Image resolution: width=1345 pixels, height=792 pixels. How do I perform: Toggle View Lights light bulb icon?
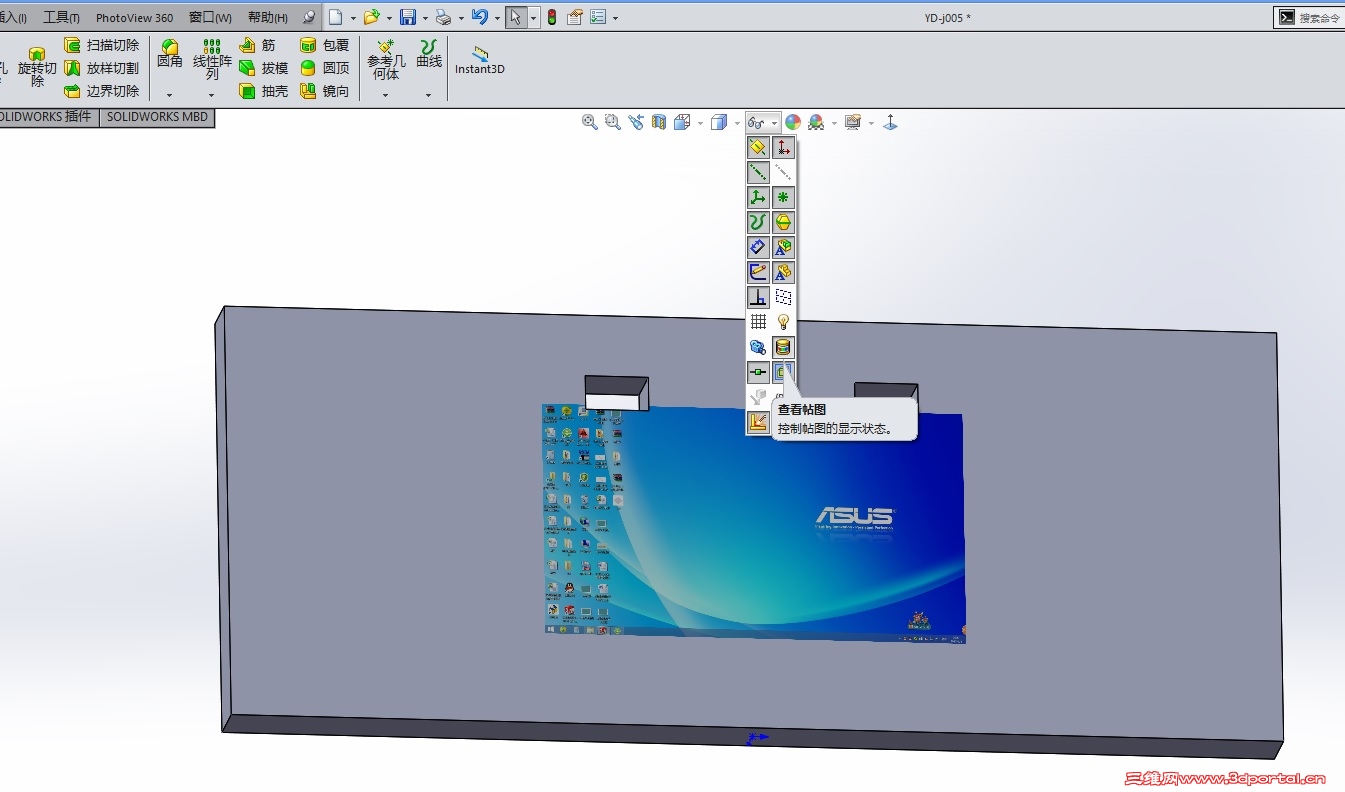click(x=784, y=322)
